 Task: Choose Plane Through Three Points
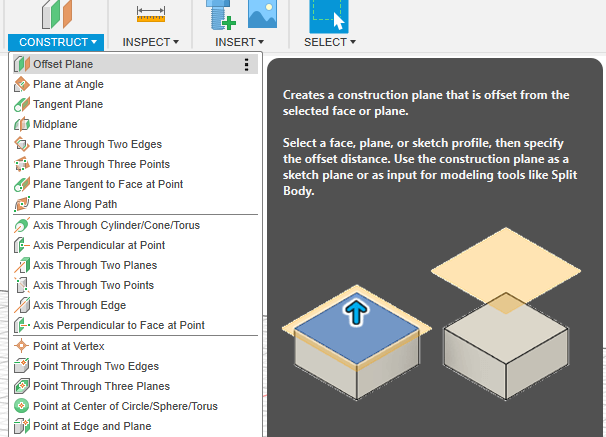[x=135, y=164]
